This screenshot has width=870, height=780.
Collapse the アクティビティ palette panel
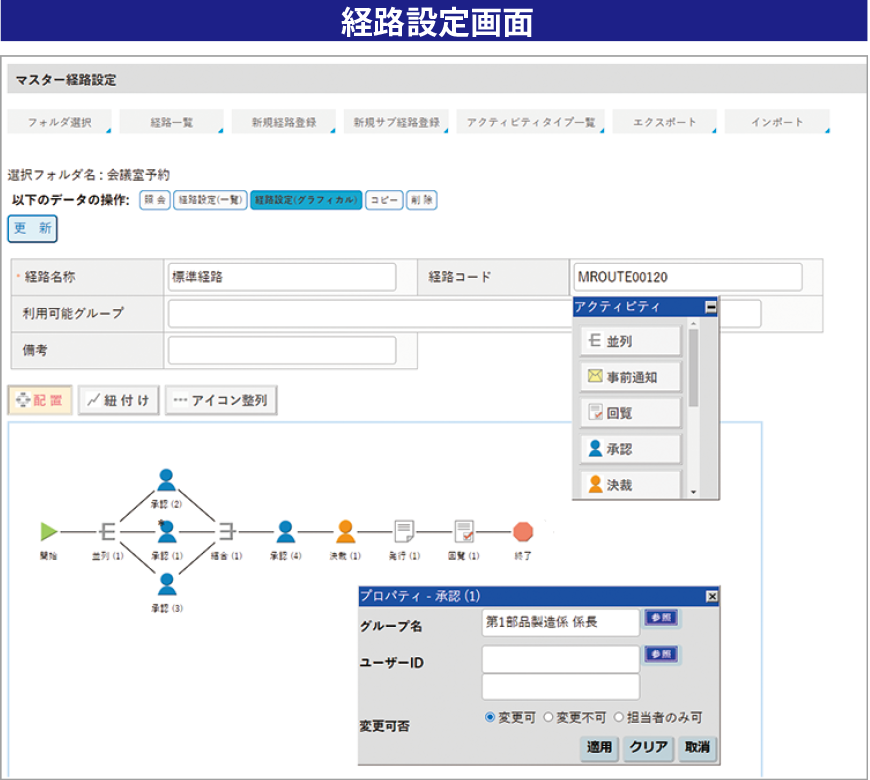click(710, 307)
